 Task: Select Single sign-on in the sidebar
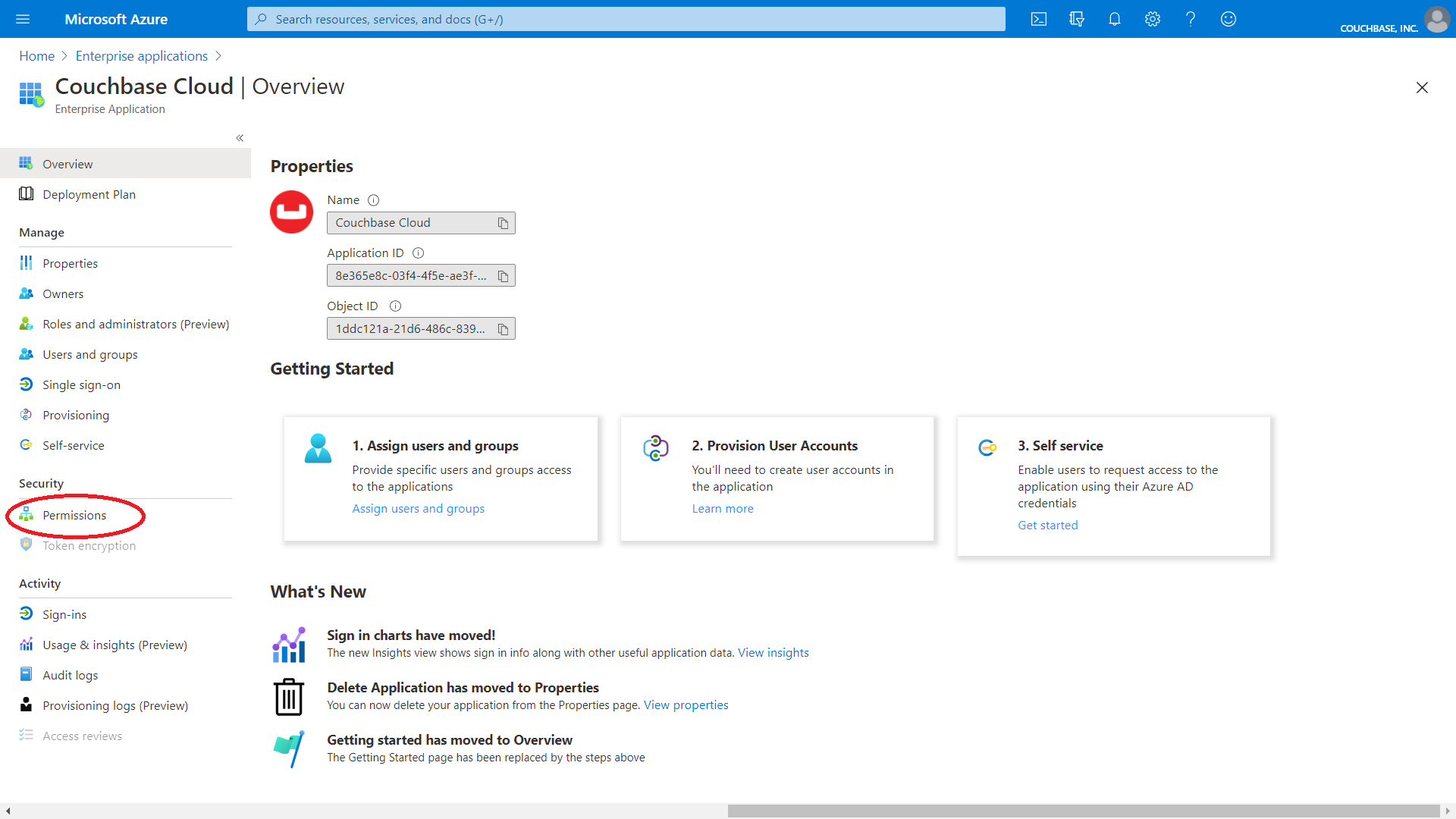click(x=81, y=384)
